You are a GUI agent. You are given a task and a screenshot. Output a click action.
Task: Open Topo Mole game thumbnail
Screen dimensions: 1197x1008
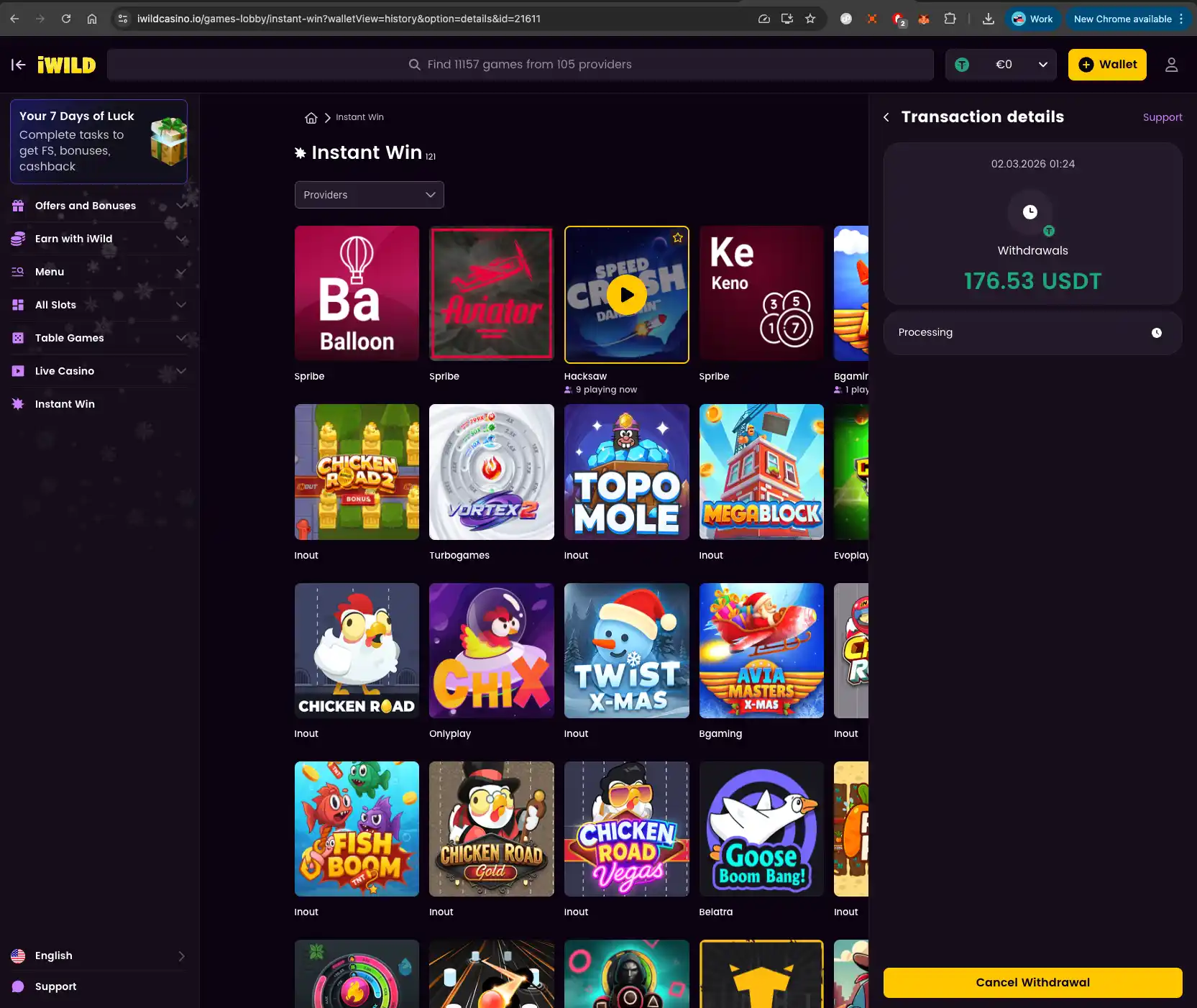point(627,472)
